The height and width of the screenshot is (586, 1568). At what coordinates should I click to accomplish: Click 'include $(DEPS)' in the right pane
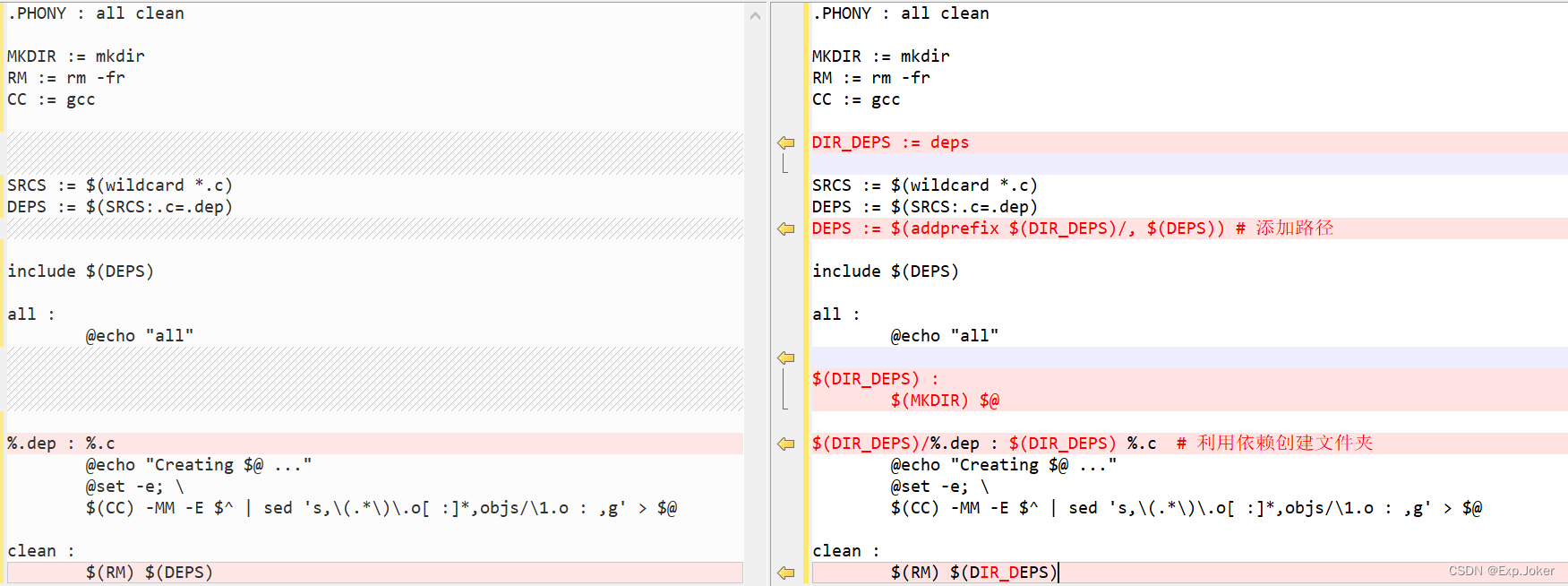(x=885, y=271)
